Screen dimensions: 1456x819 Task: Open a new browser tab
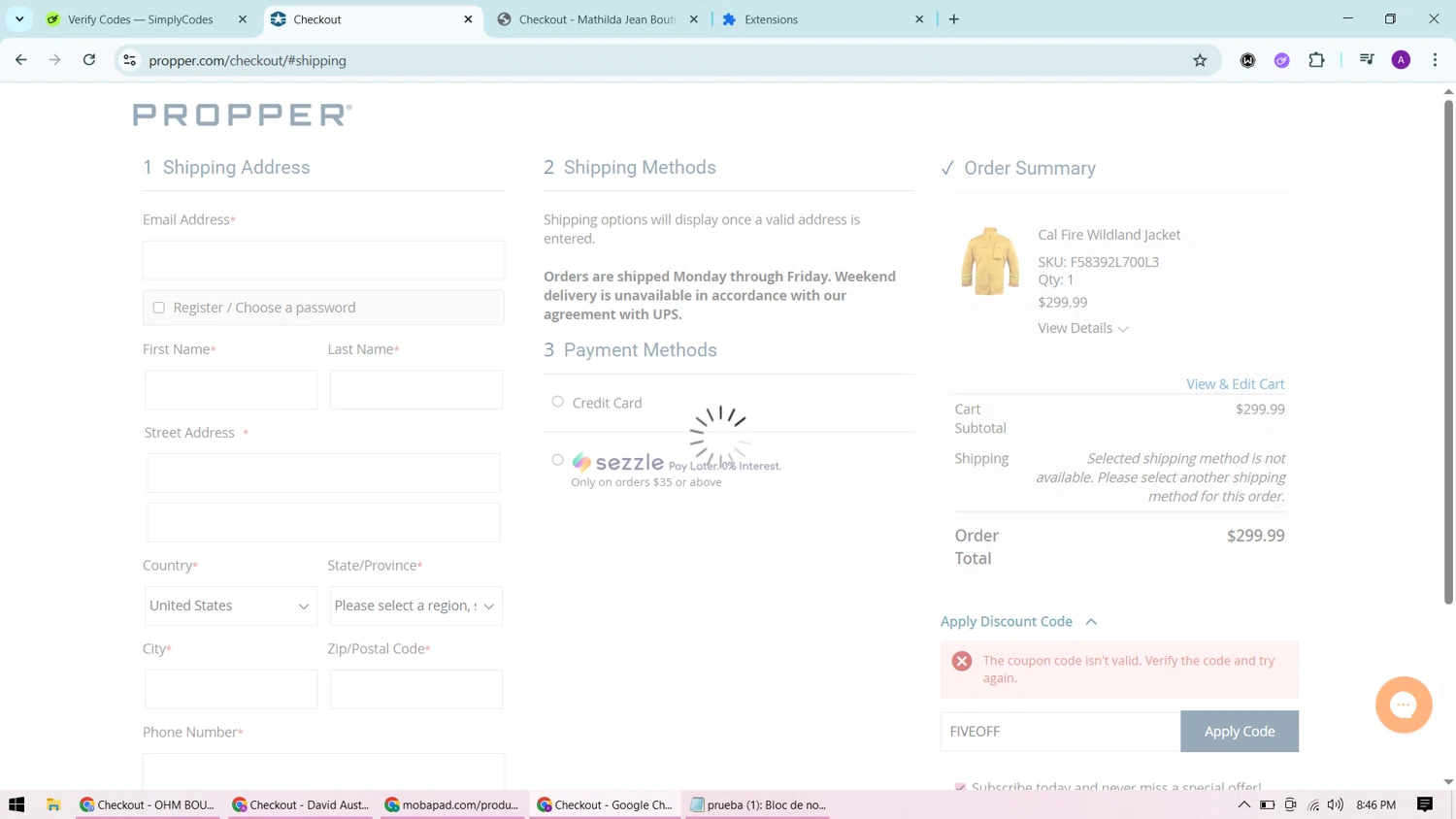coord(954,19)
